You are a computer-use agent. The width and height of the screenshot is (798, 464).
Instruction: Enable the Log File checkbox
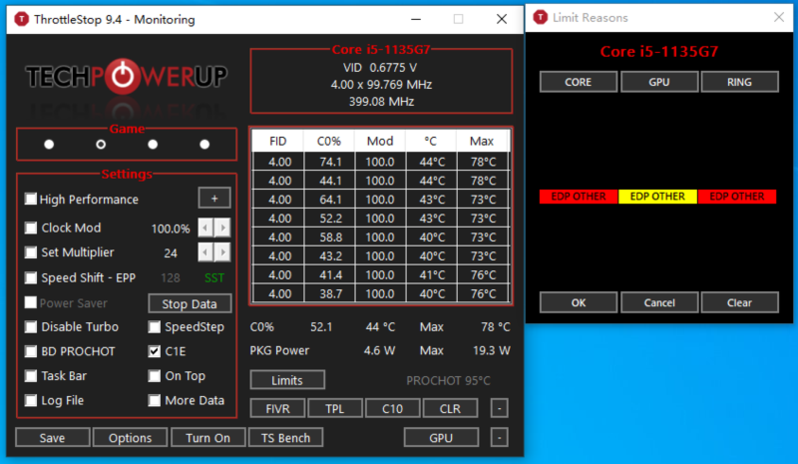pos(31,400)
